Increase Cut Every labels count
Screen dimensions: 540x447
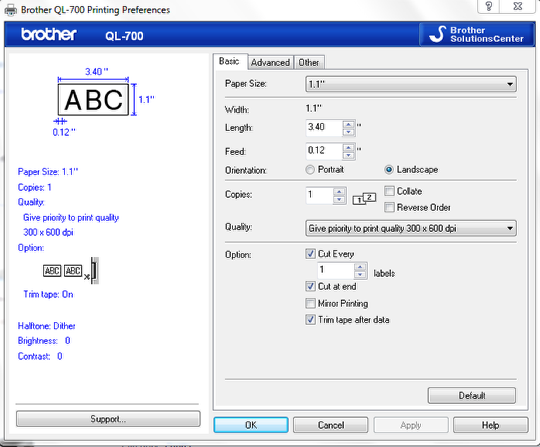360,267
